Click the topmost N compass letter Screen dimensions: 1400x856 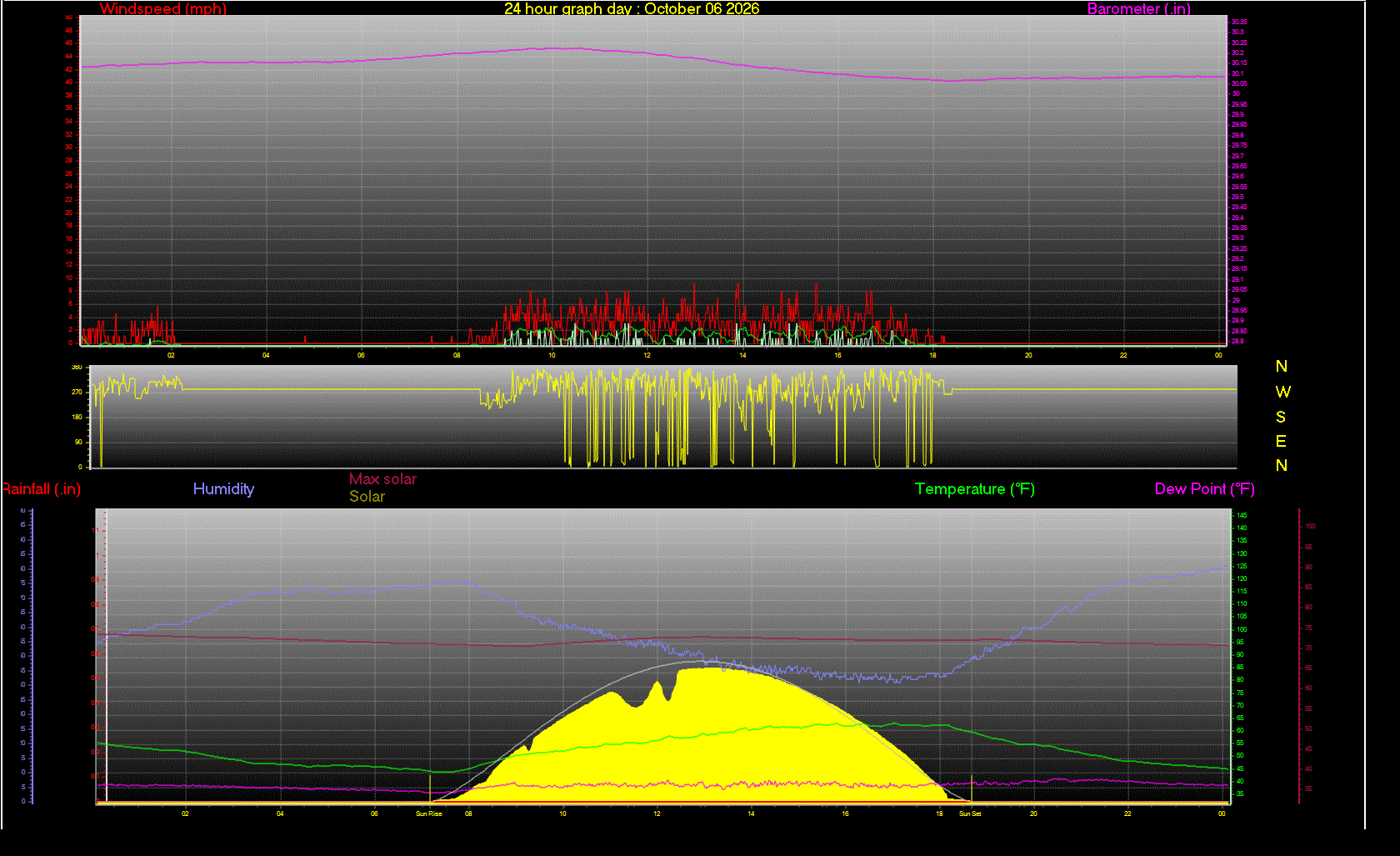[x=1282, y=367]
